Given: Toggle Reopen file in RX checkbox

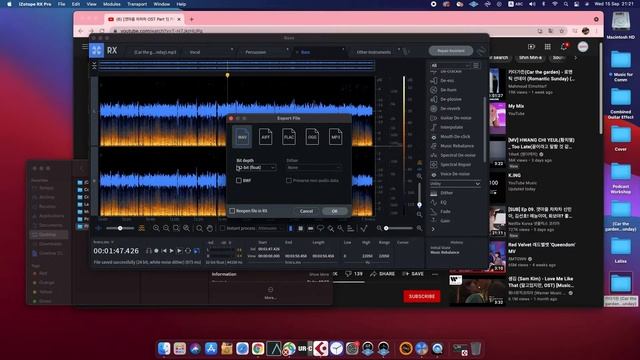Looking at the screenshot, I should coord(232,211).
